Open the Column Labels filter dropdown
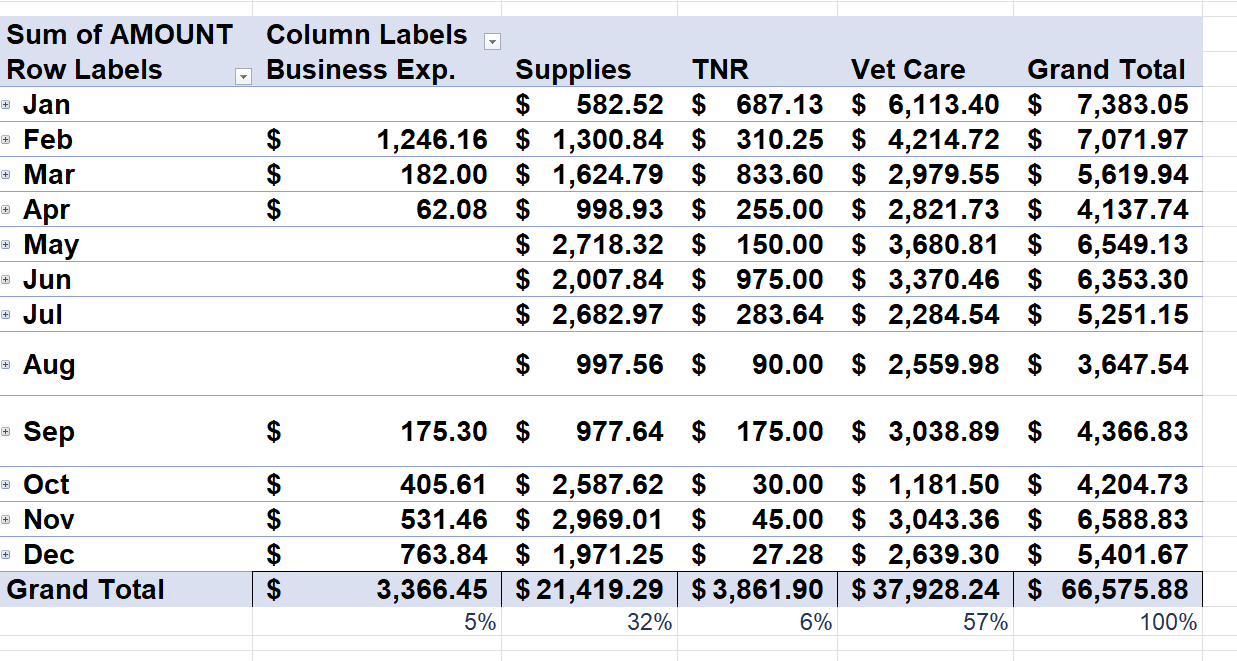The height and width of the screenshot is (661, 1237). tap(491, 41)
